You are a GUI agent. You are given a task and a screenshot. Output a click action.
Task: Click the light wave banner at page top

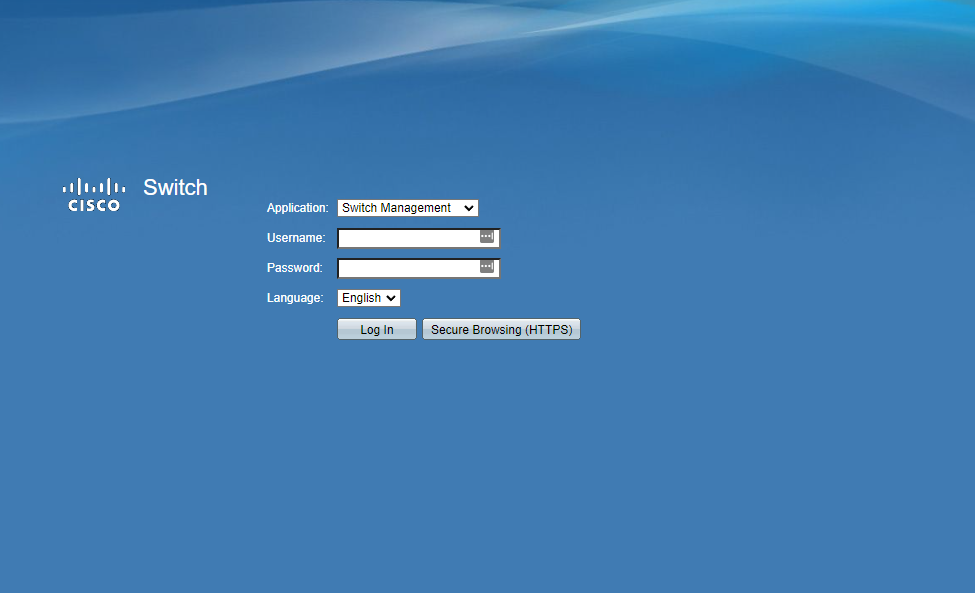[600, 40]
